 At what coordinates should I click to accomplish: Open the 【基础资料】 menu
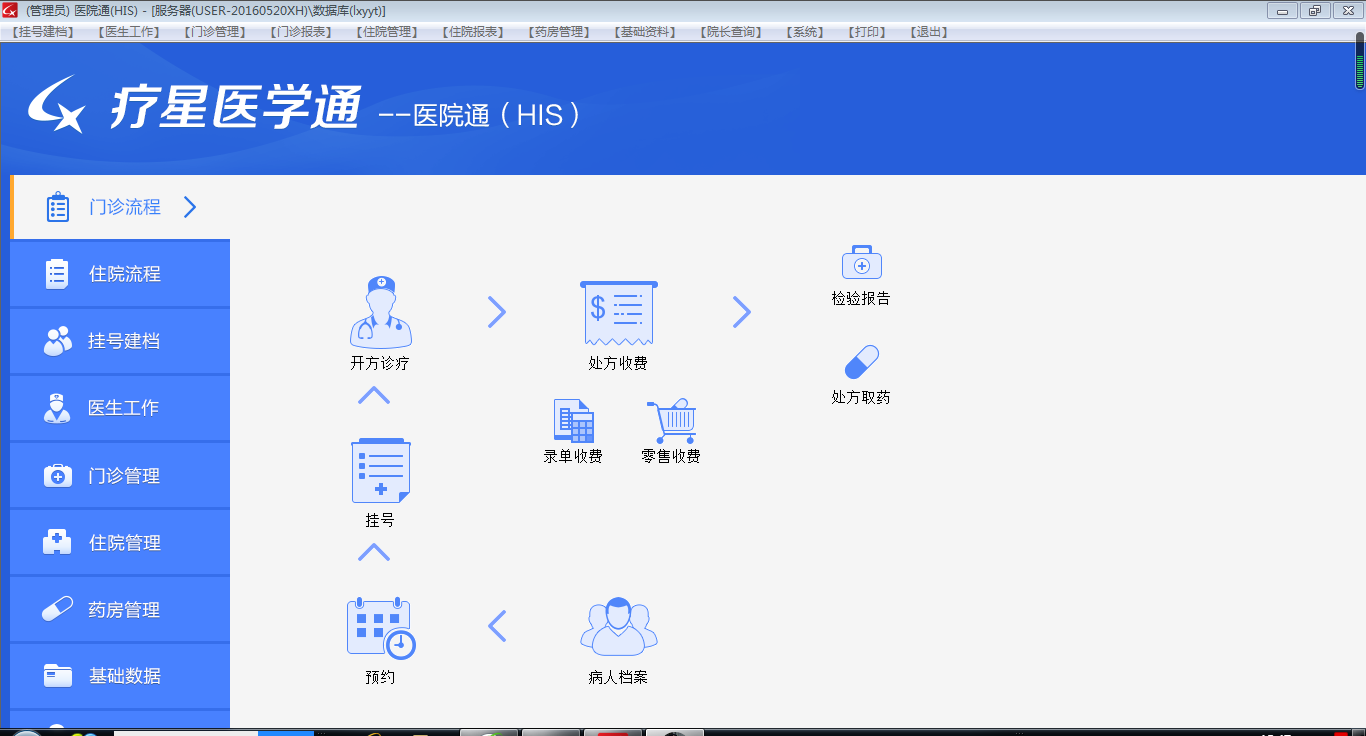(646, 32)
